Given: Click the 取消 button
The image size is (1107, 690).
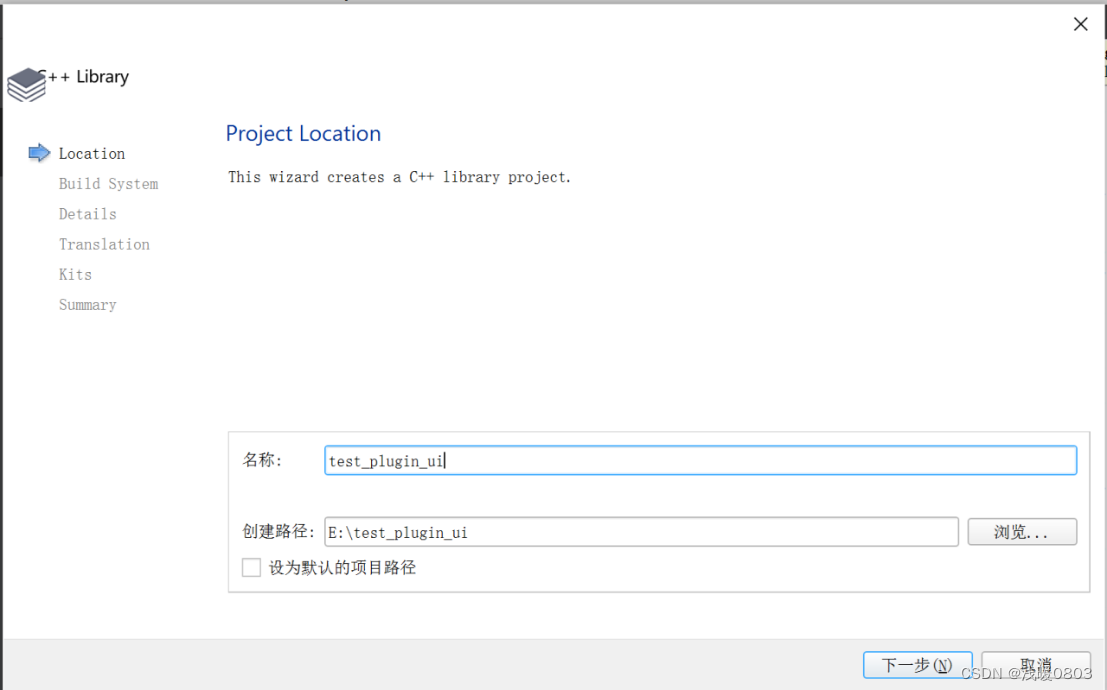Looking at the screenshot, I should (1035, 664).
